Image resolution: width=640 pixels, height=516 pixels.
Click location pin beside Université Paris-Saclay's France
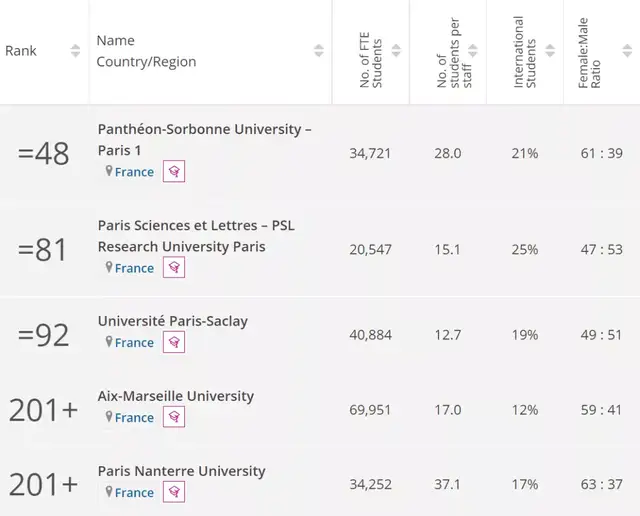109,342
